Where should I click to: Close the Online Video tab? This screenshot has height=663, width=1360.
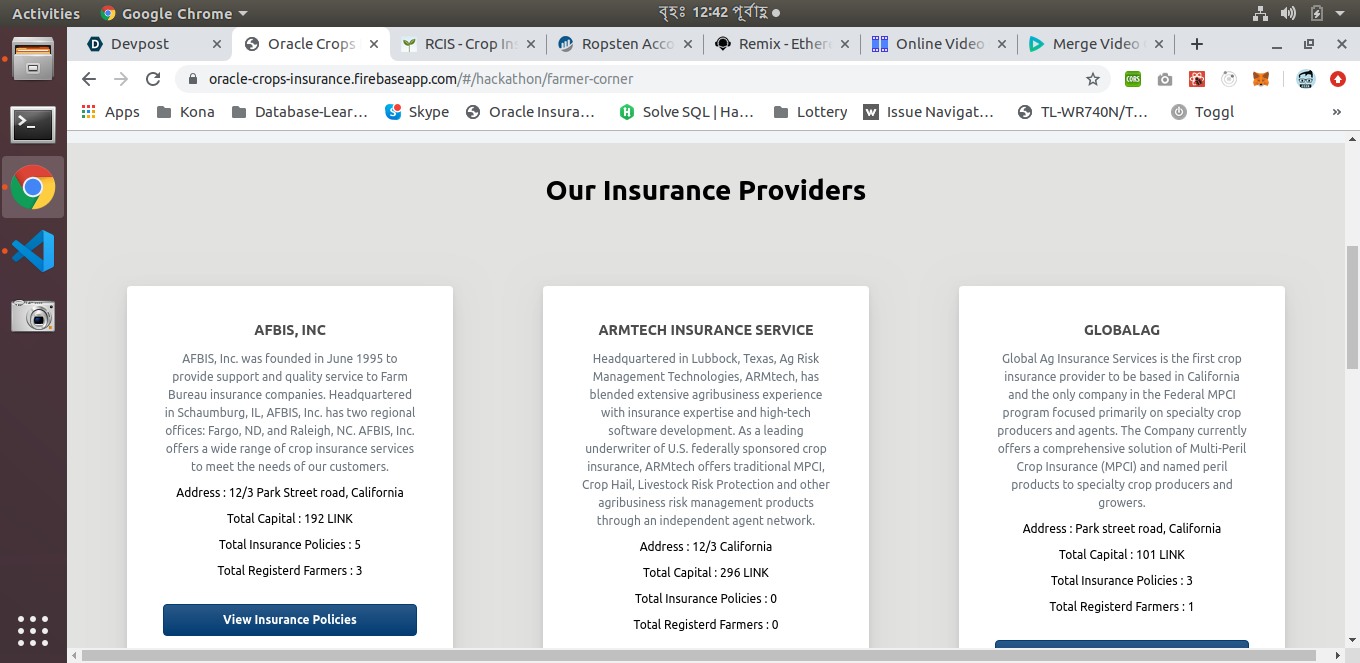pyautogui.click(x=1002, y=44)
